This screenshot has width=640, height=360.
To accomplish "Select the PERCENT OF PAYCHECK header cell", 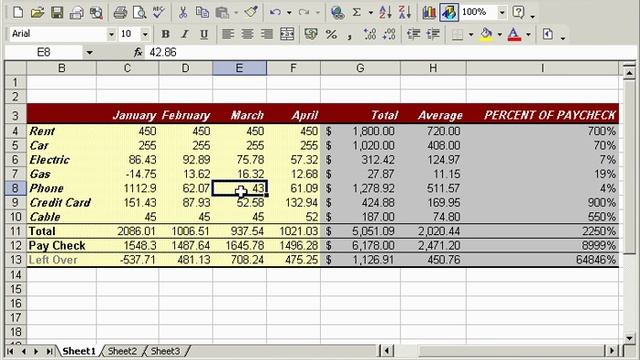I will pyautogui.click(x=542, y=114).
